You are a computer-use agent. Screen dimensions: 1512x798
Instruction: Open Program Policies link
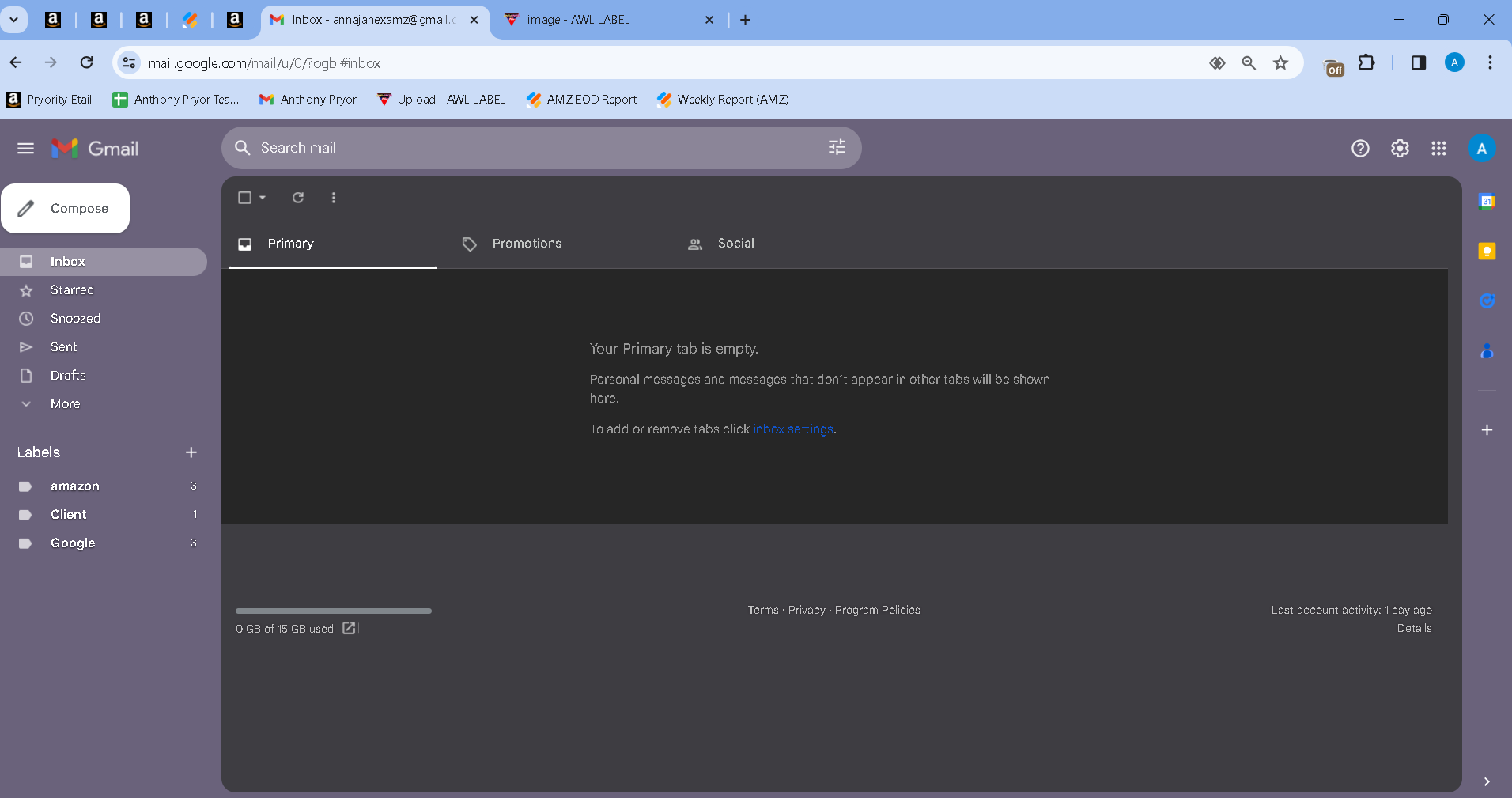878,610
